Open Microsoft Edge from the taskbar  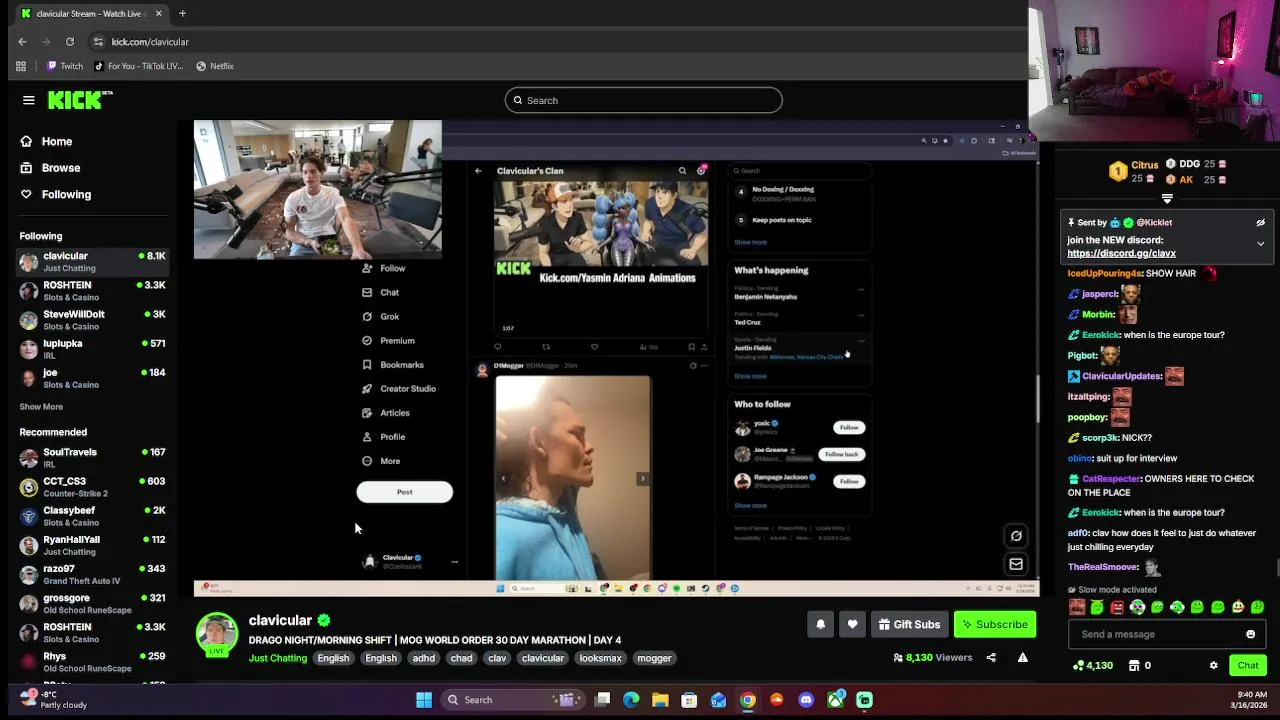[x=631, y=700]
